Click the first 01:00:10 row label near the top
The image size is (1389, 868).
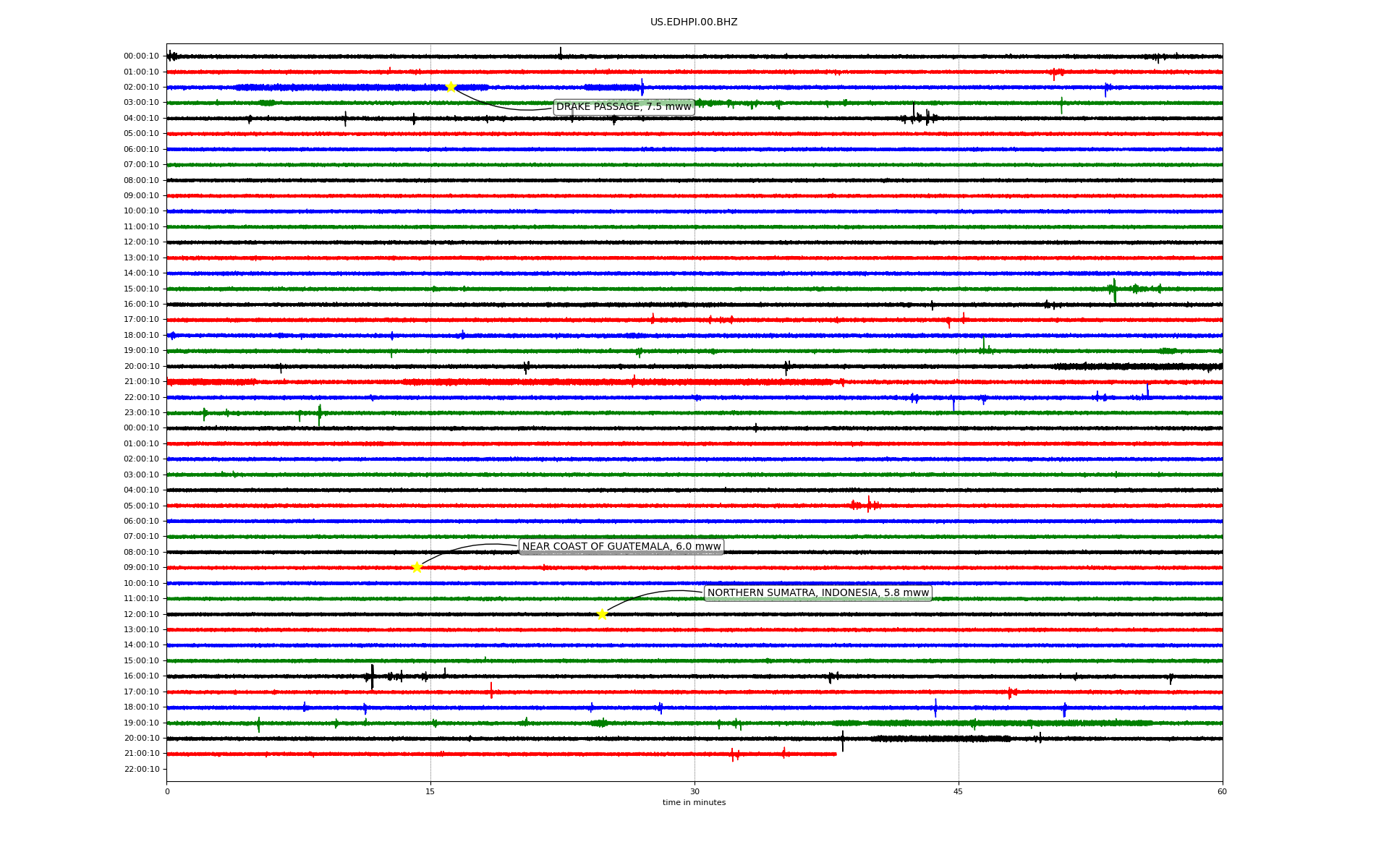click(x=141, y=72)
